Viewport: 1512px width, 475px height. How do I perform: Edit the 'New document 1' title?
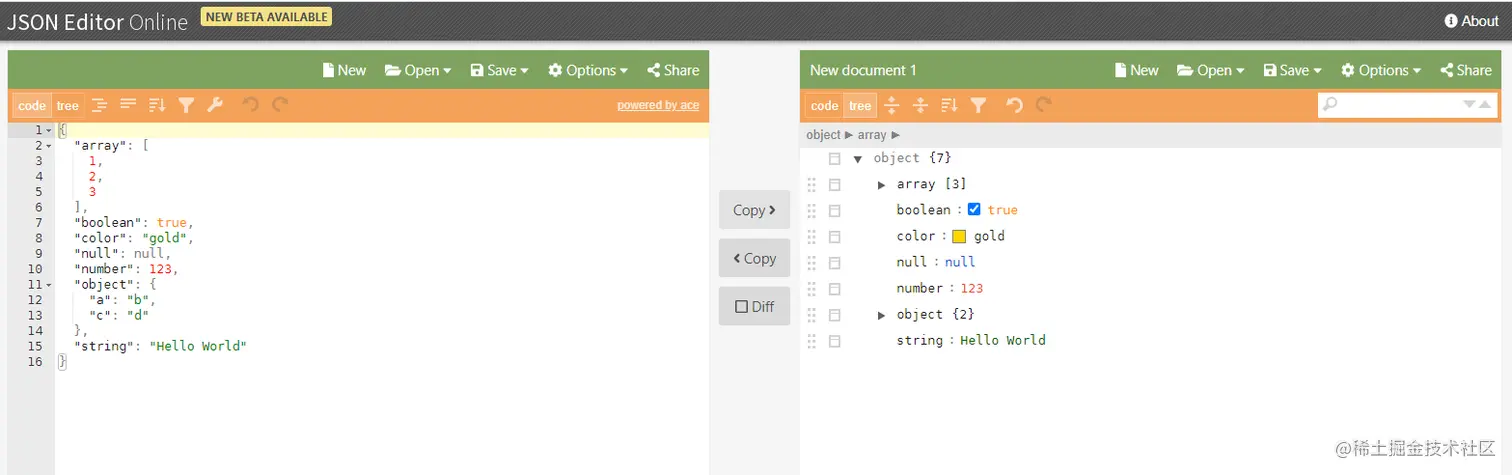pyautogui.click(x=863, y=70)
